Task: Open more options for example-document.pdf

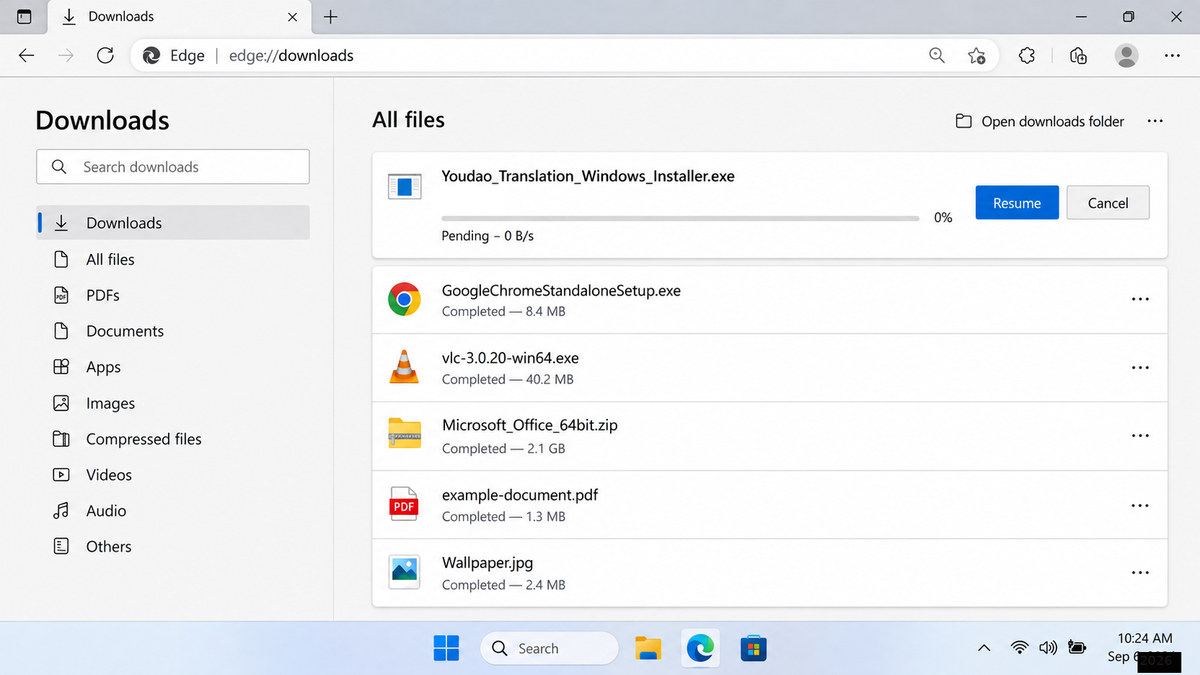Action: 1140,505
